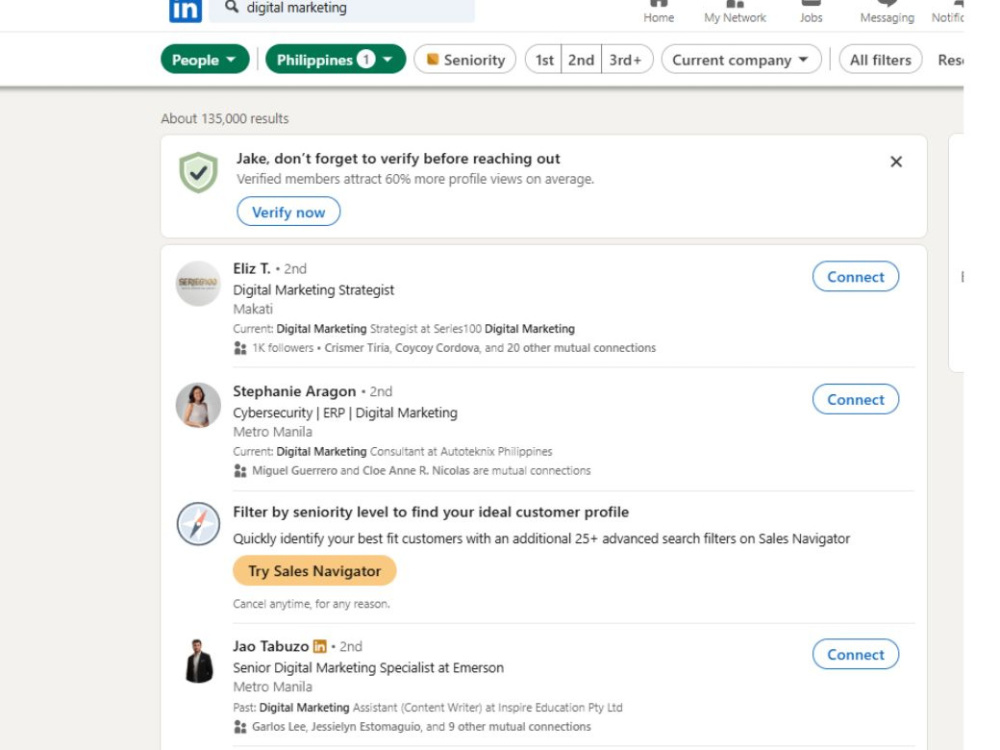Image resolution: width=1000 pixels, height=750 pixels.
Task: Click the Sales Navigator compass icon
Action: (x=198, y=524)
